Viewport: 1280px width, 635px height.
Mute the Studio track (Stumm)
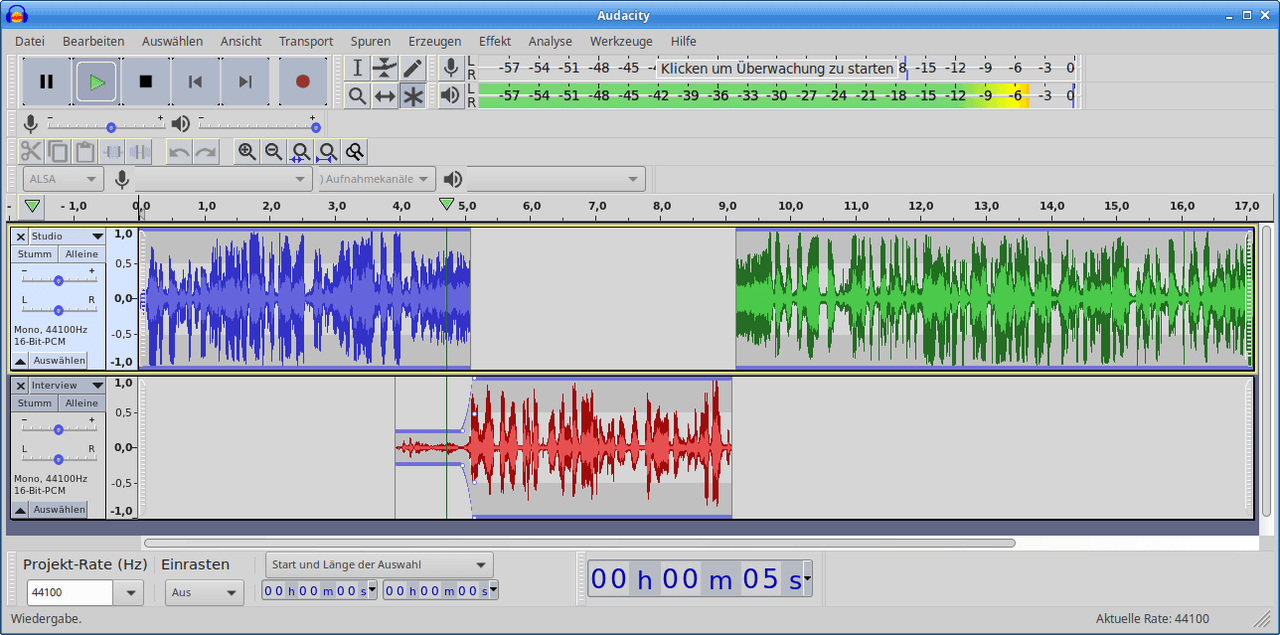[x=34, y=253]
